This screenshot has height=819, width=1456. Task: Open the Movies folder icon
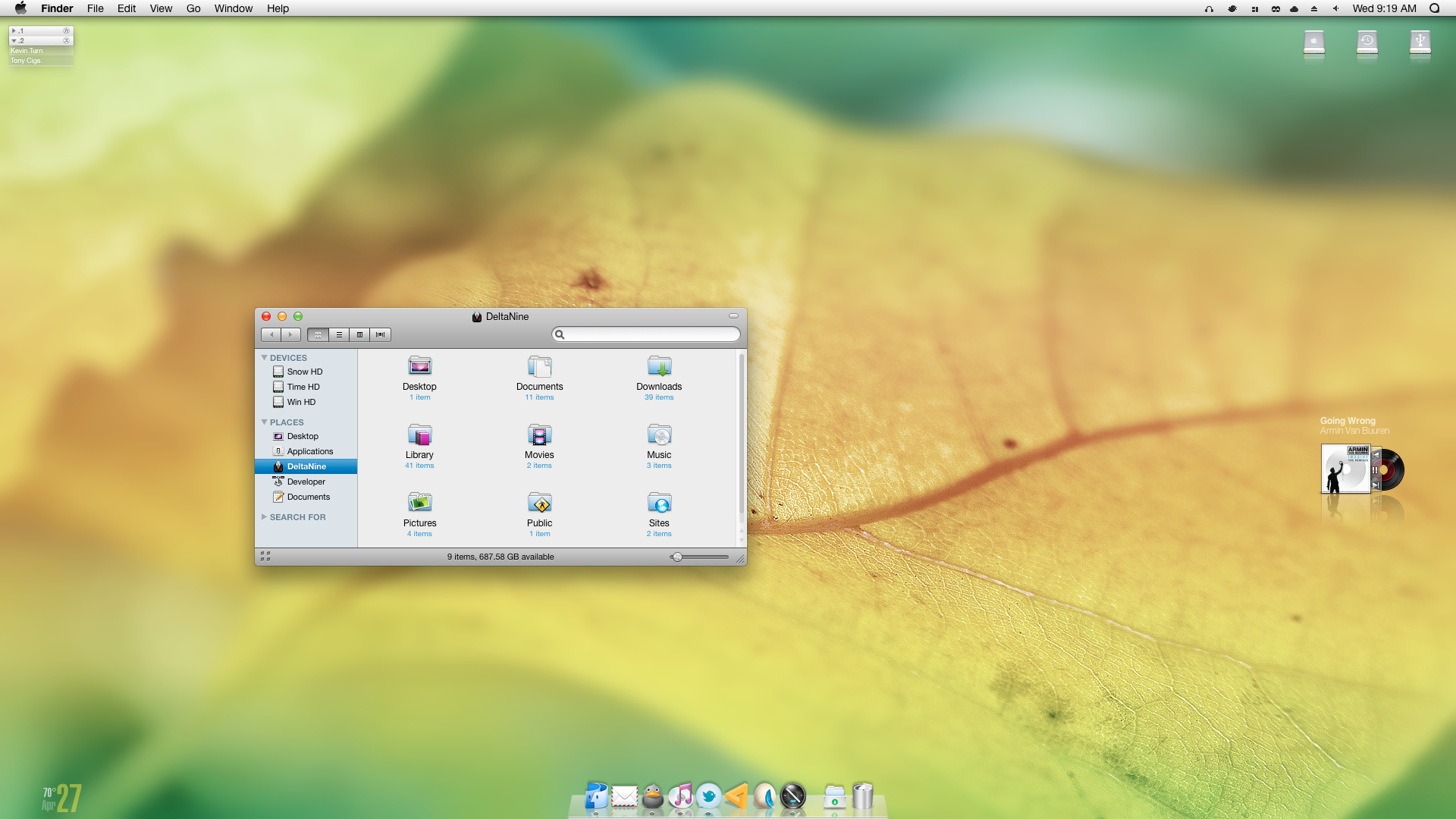(539, 435)
